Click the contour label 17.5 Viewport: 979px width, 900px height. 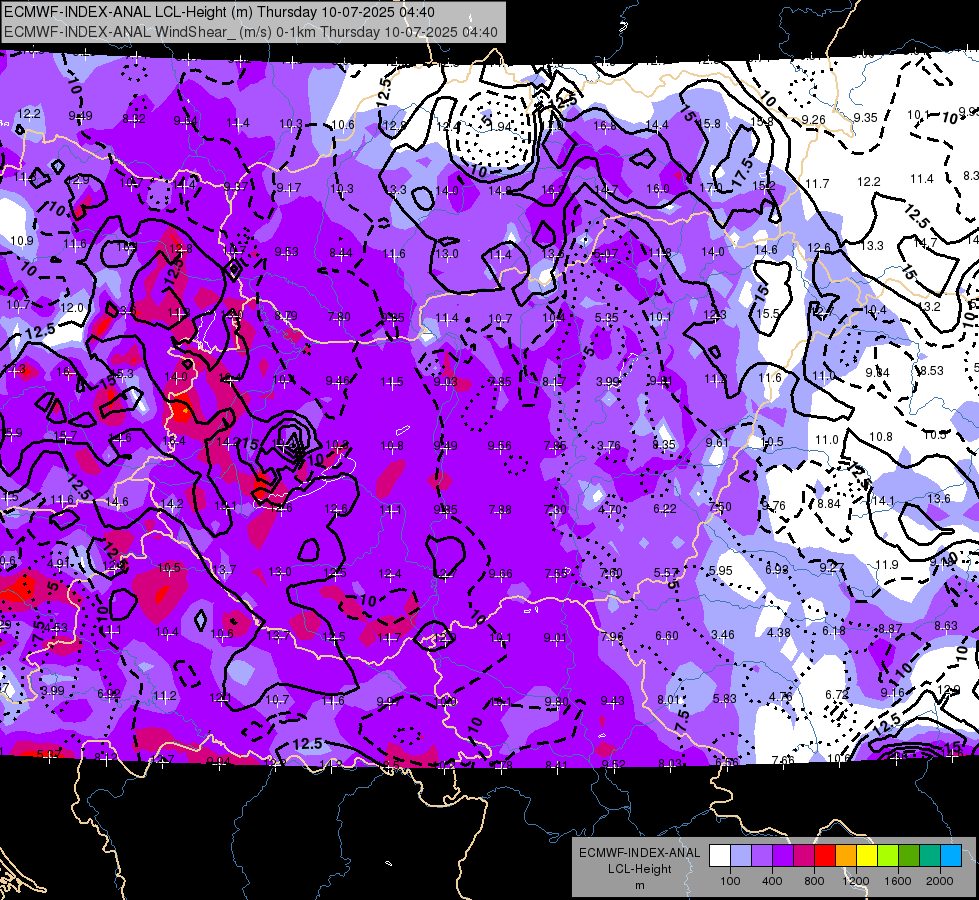pos(744,172)
